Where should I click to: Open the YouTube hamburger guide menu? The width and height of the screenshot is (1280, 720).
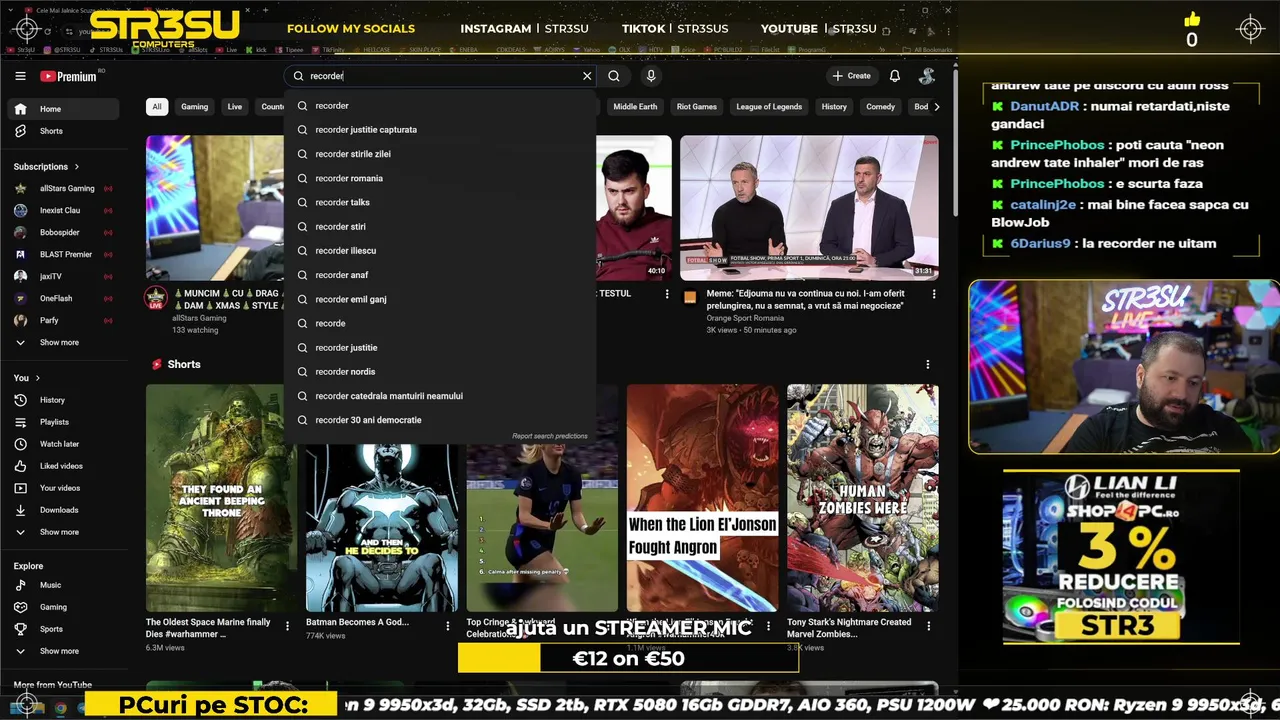click(x=20, y=76)
